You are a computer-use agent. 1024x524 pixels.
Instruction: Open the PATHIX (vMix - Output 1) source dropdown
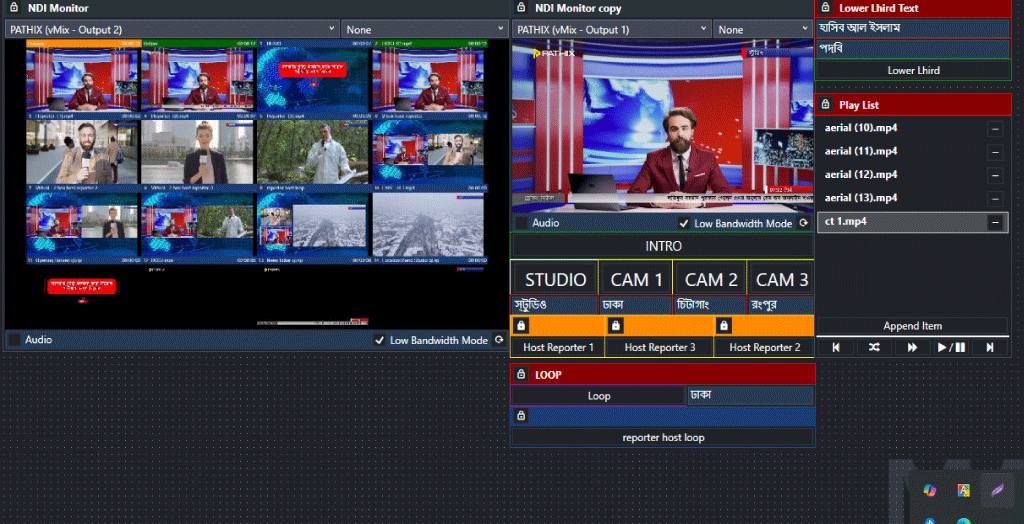coord(611,30)
